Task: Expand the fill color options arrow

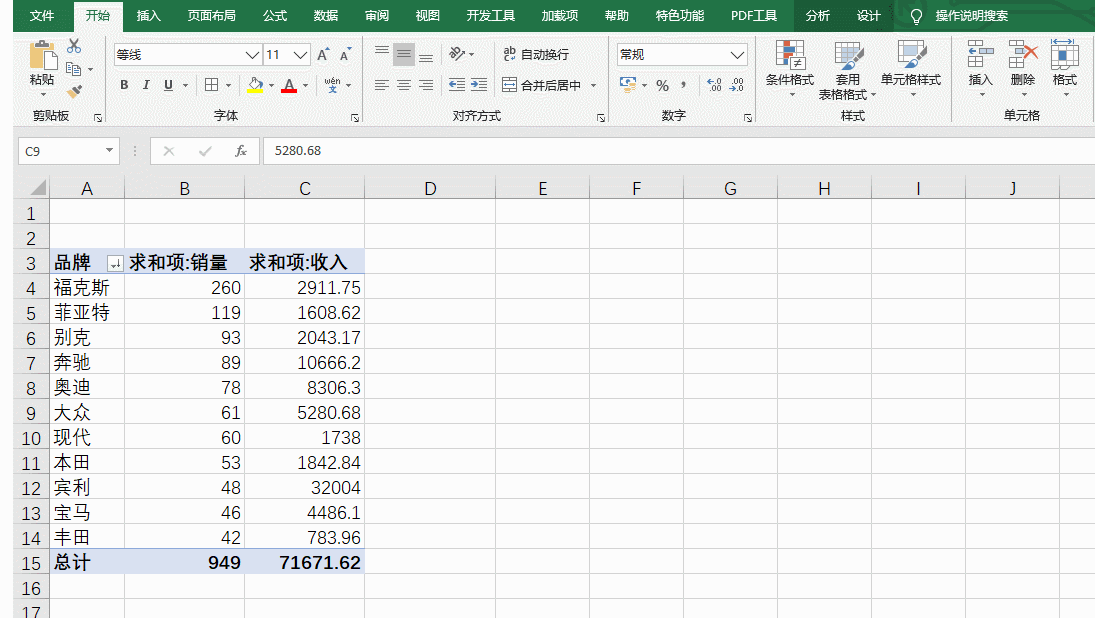Action: (271, 85)
